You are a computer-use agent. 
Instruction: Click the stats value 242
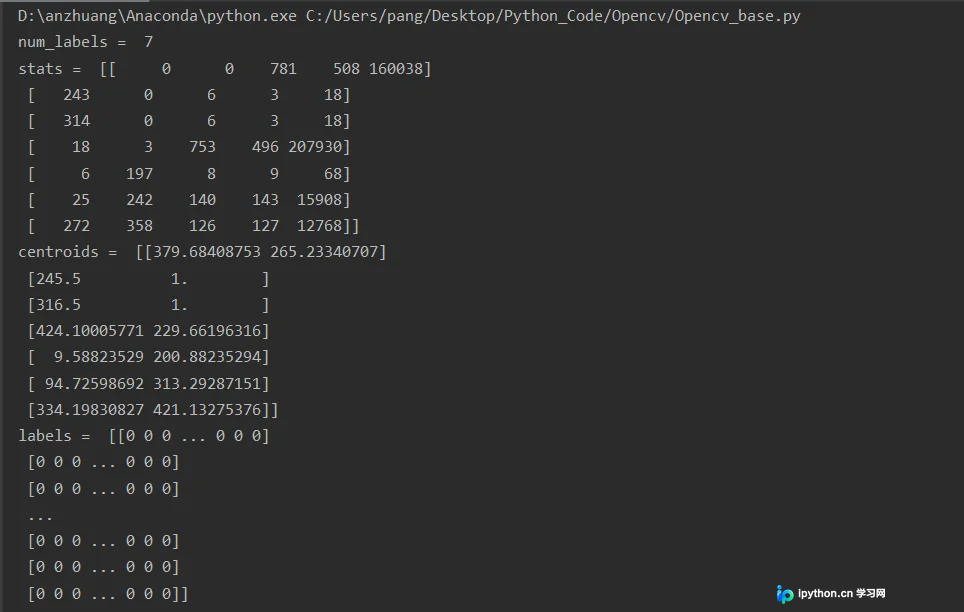pyautogui.click(x=140, y=200)
